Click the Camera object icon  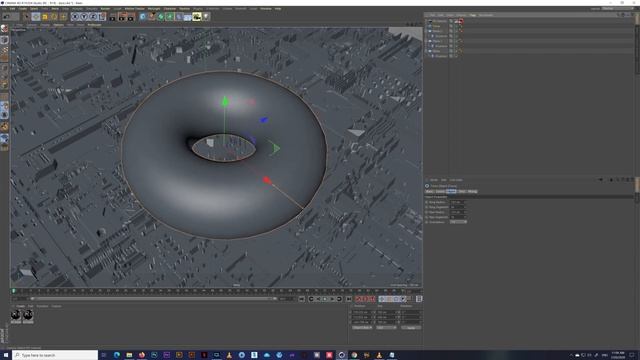click(x=197, y=17)
